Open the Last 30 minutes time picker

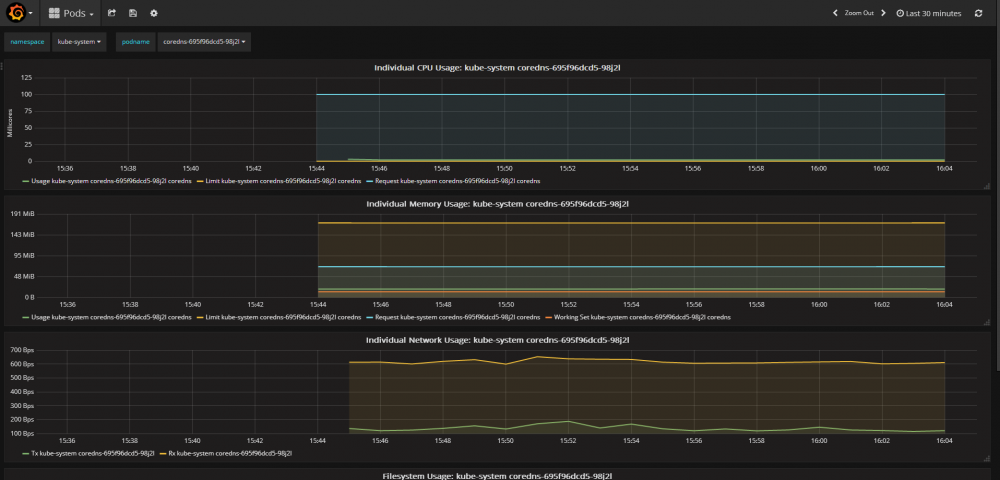tap(929, 13)
